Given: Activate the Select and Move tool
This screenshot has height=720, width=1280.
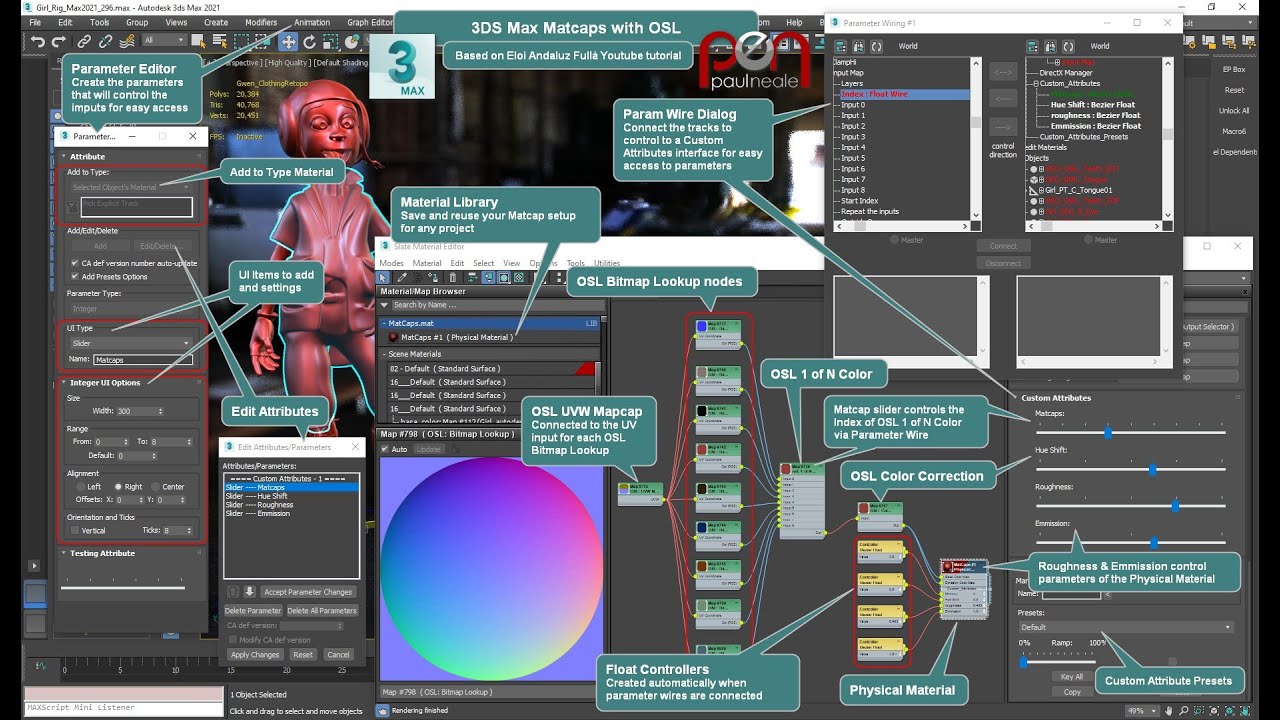Looking at the screenshot, I should (x=287, y=41).
